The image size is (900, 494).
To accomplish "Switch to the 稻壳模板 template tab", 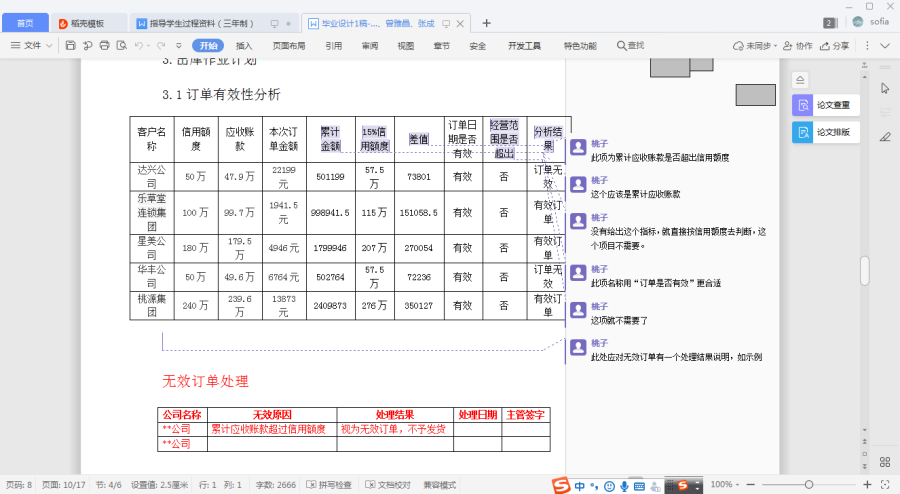I will tap(88, 23).
